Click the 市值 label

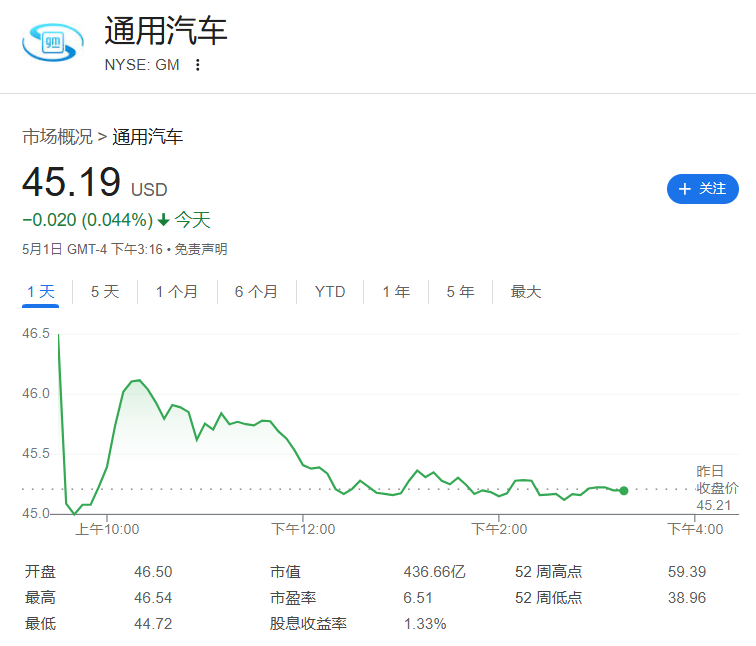(x=285, y=572)
